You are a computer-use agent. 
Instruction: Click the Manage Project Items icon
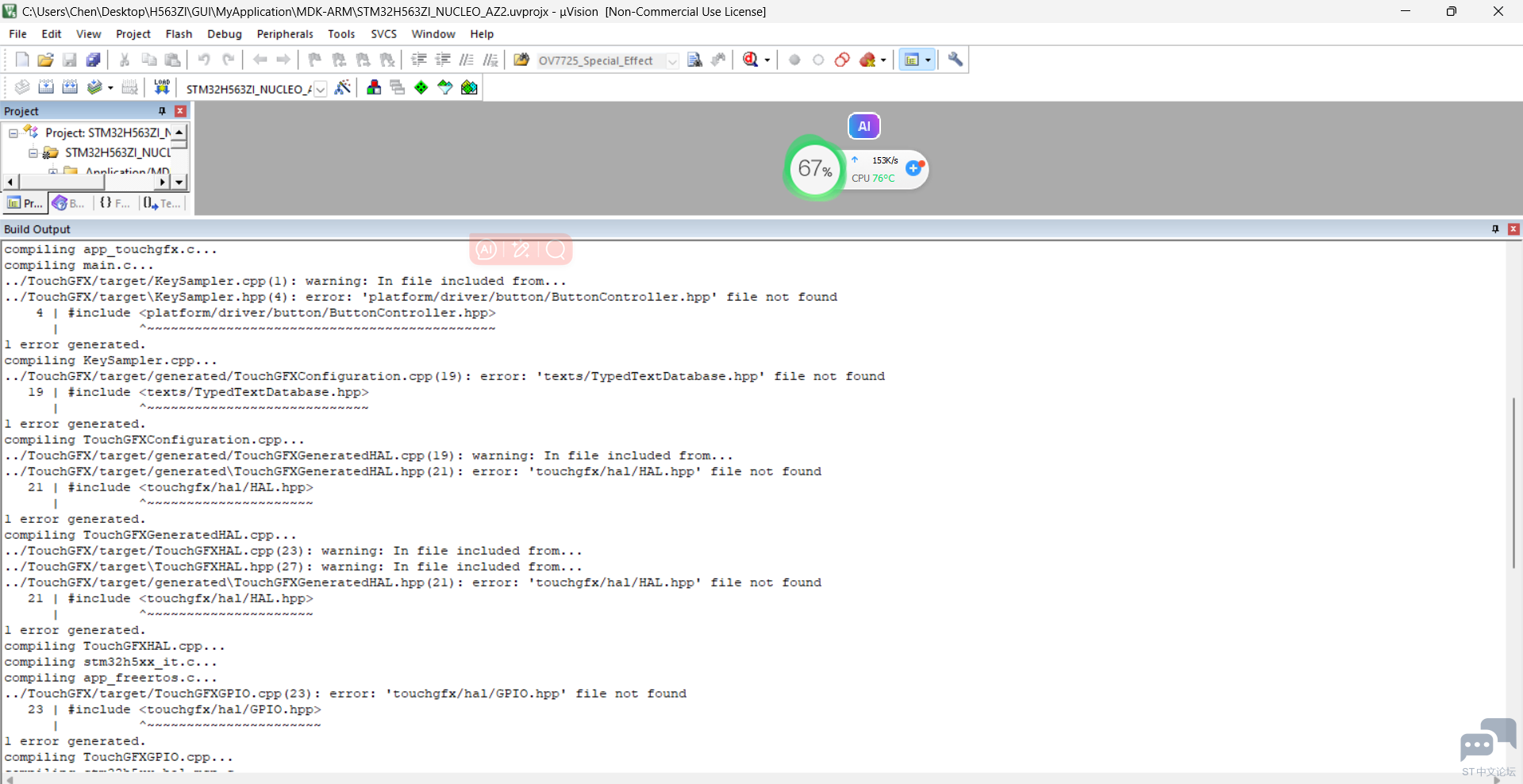click(374, 87)
